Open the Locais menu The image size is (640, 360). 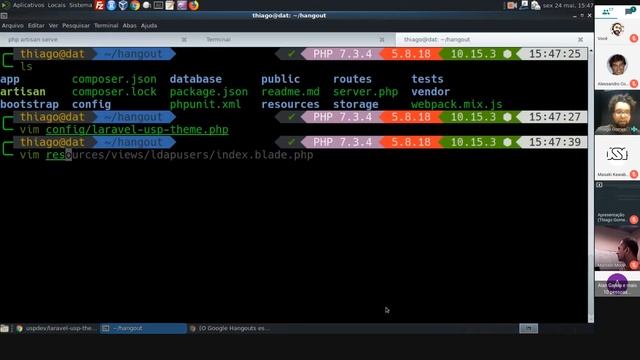pyautogui.click(x=56, y=5)
